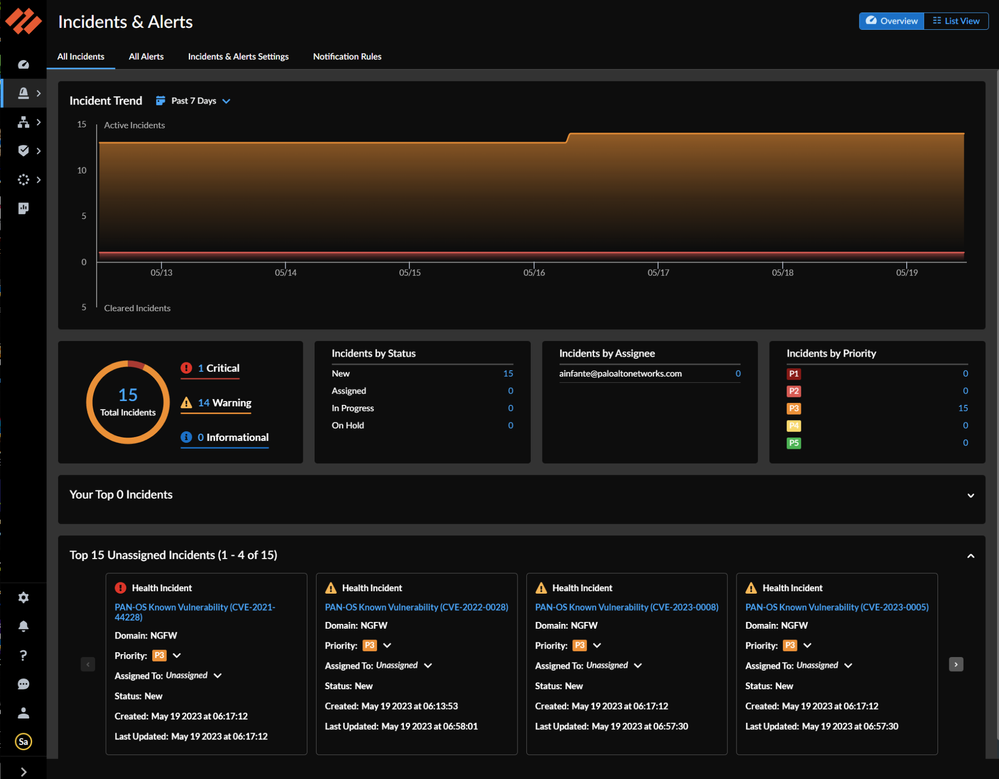The width and height of the screenshot is (999, 779).
Task: Click the 14 Warning incidents count
Action: coord(203,403)
